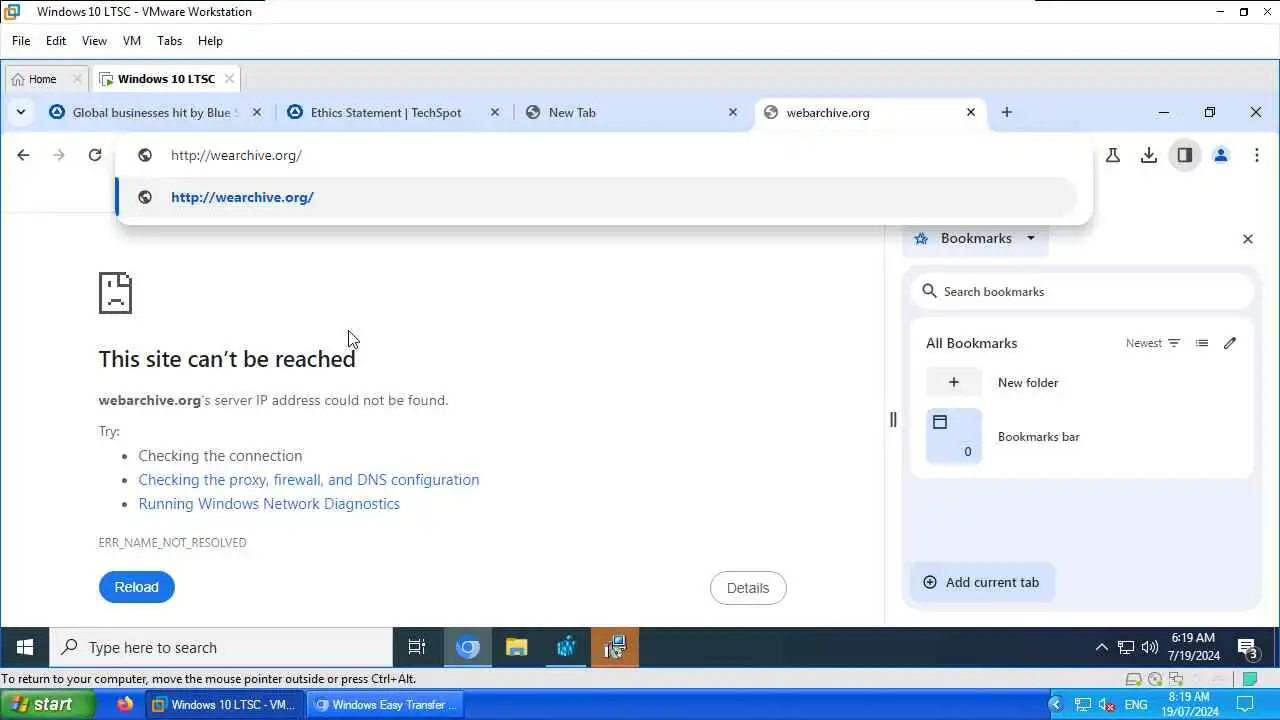Switch to Ethics Statement TechSpot tab
Image resolution: width=1280 pixels, height=720 pixels.
click(x=385, y=112)
